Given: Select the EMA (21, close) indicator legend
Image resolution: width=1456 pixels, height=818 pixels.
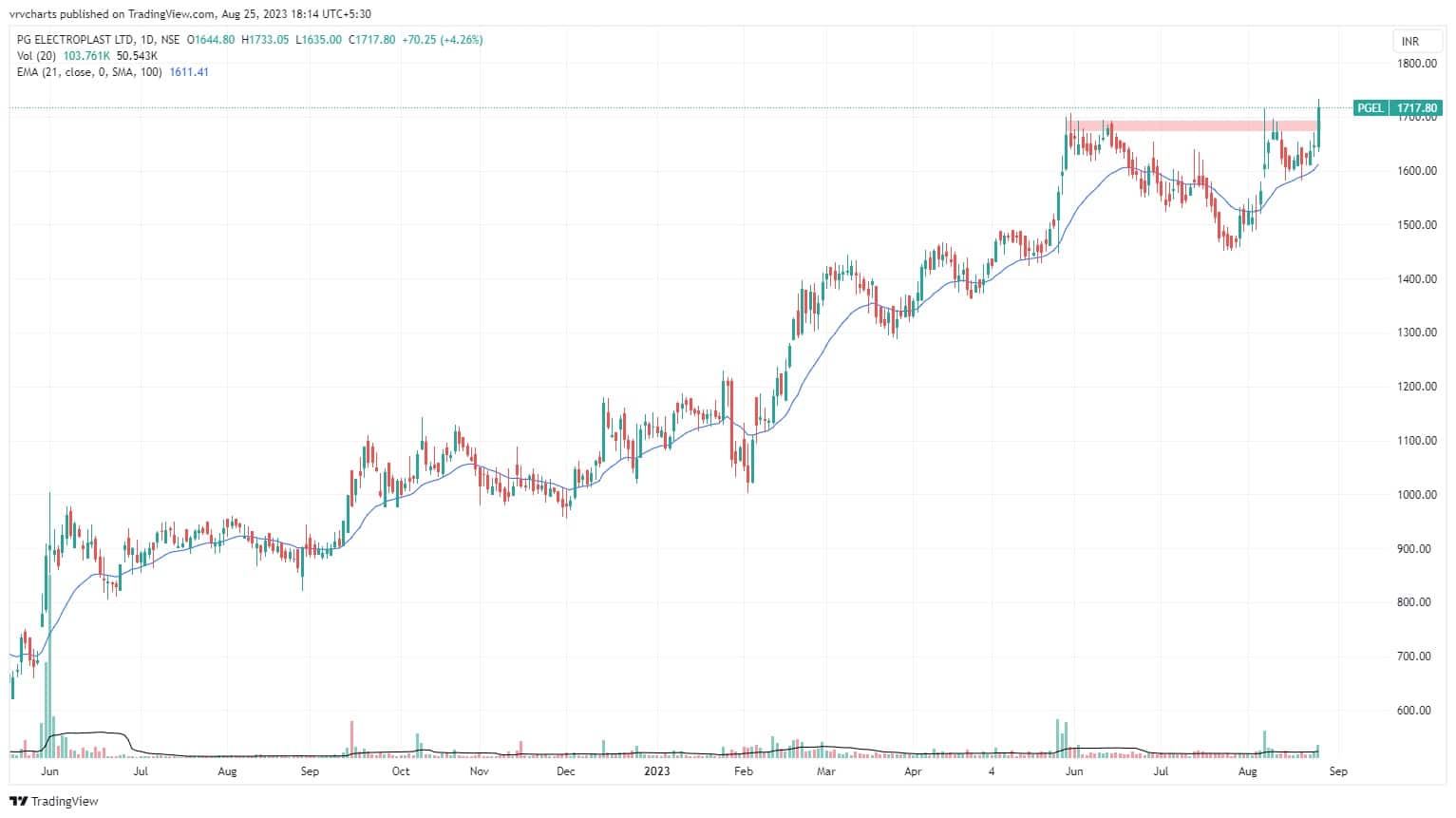Looking at the screenshot, I should 90,72.
